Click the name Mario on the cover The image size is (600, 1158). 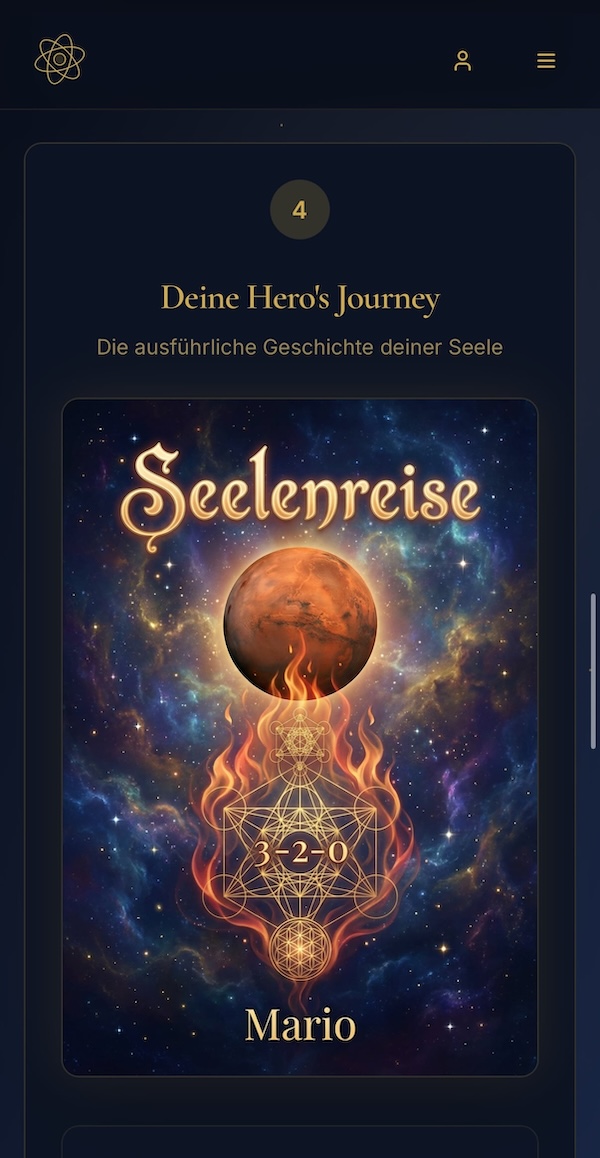(x=300, y=1026)
